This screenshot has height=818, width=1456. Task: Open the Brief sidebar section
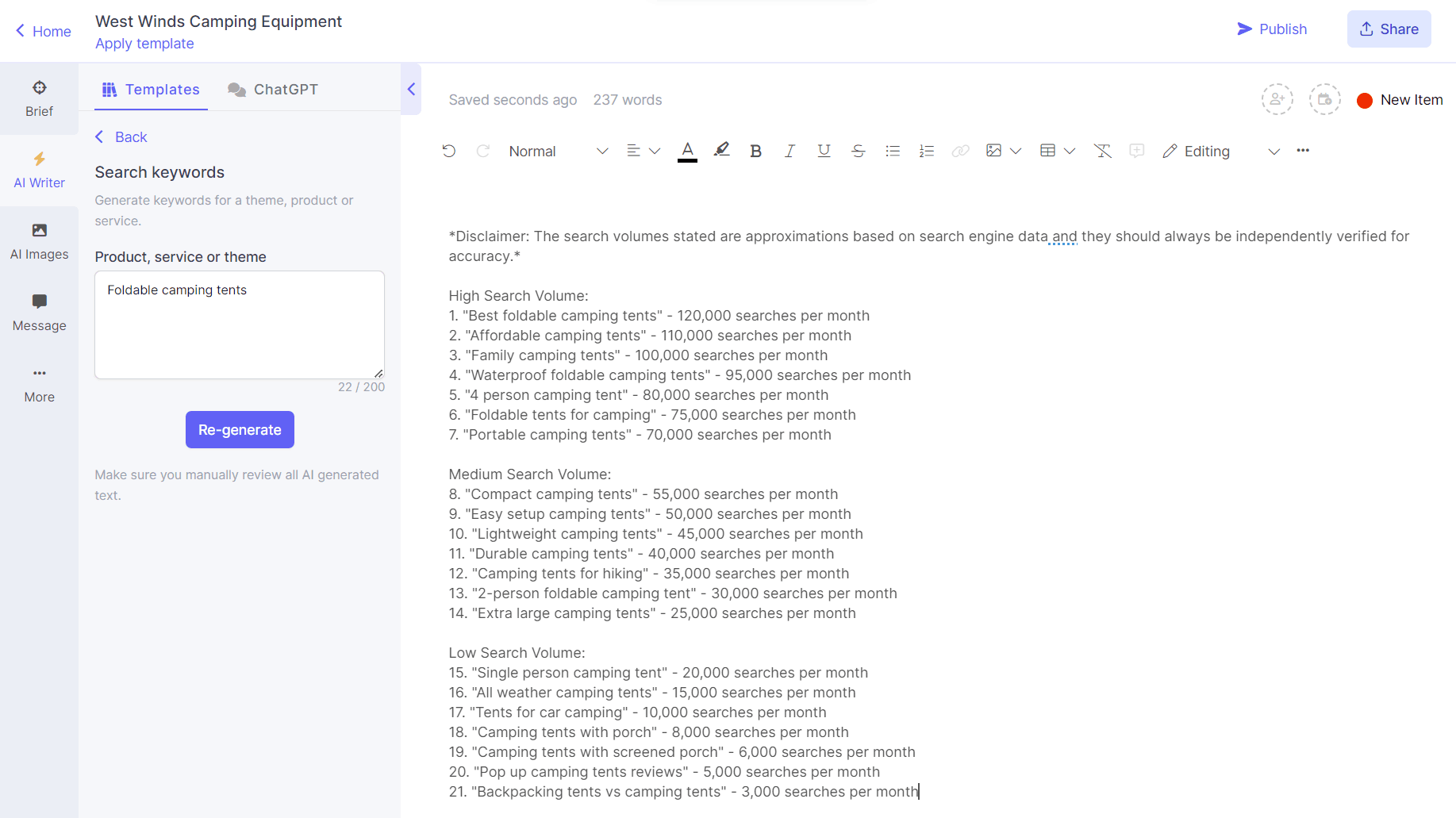pyautogui.click(x=39, y=99)
